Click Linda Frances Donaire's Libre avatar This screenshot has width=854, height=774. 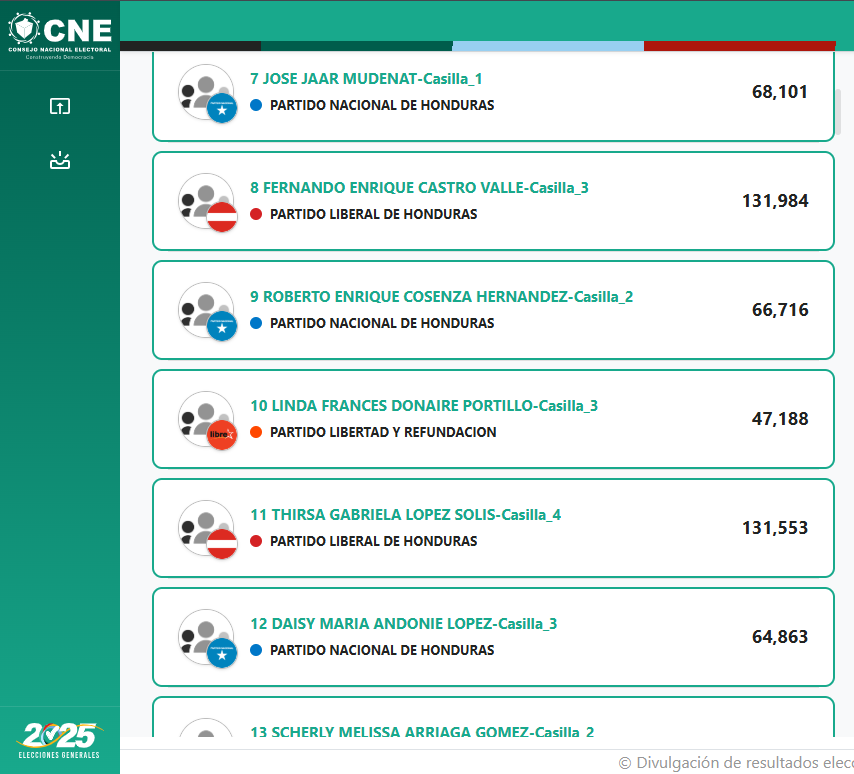pos(208,420)
